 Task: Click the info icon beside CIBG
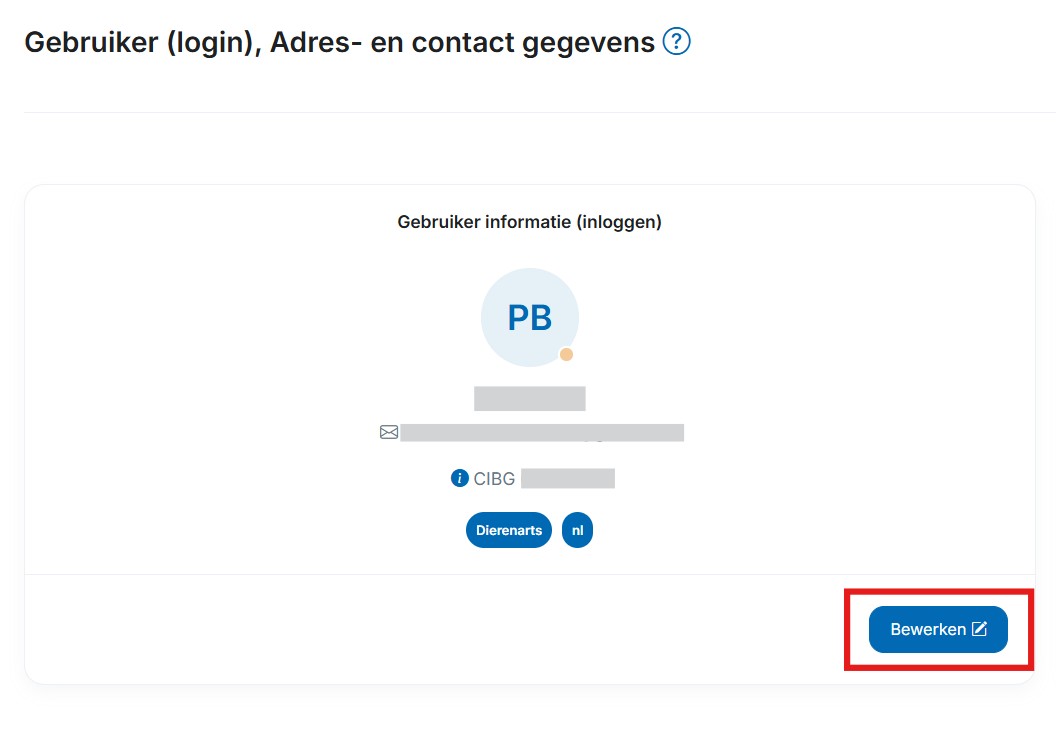tap(460, 478)
